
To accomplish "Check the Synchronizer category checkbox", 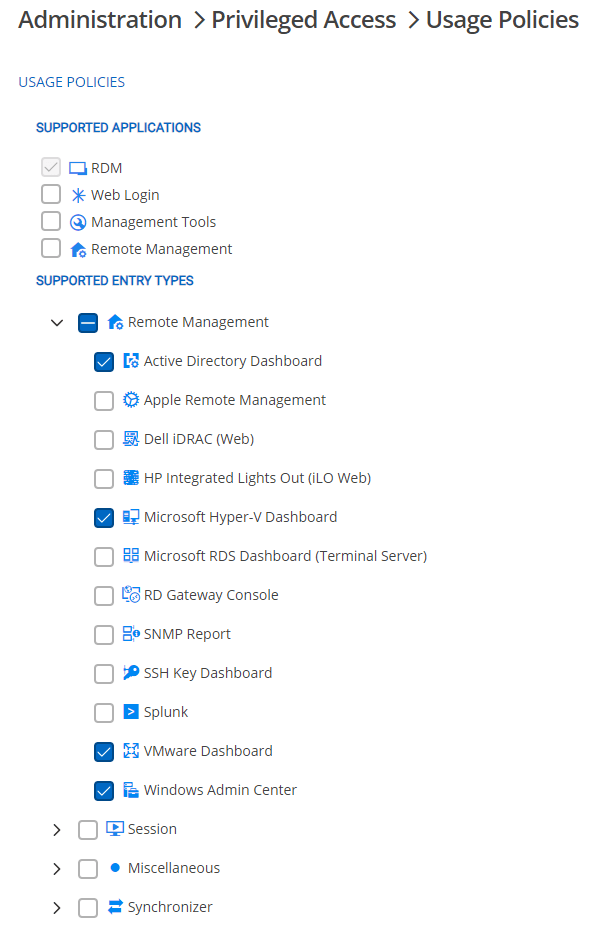I will pos(88,908).
